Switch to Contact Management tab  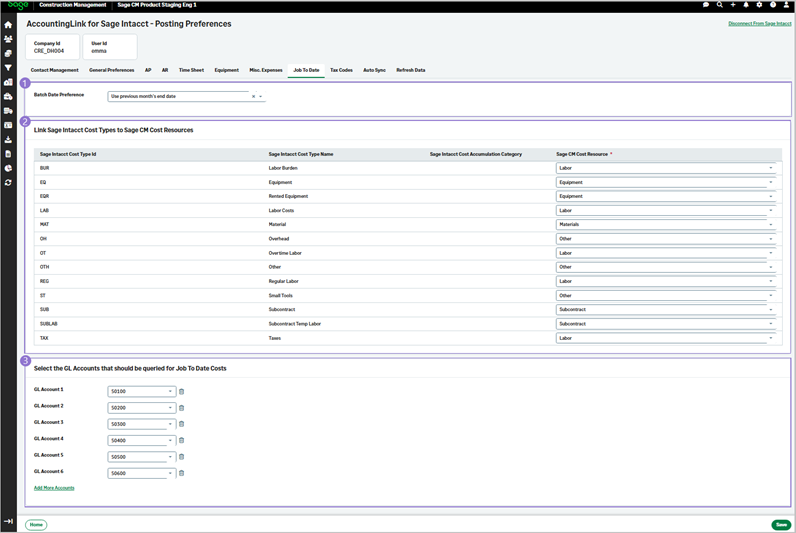click(54, 70)
